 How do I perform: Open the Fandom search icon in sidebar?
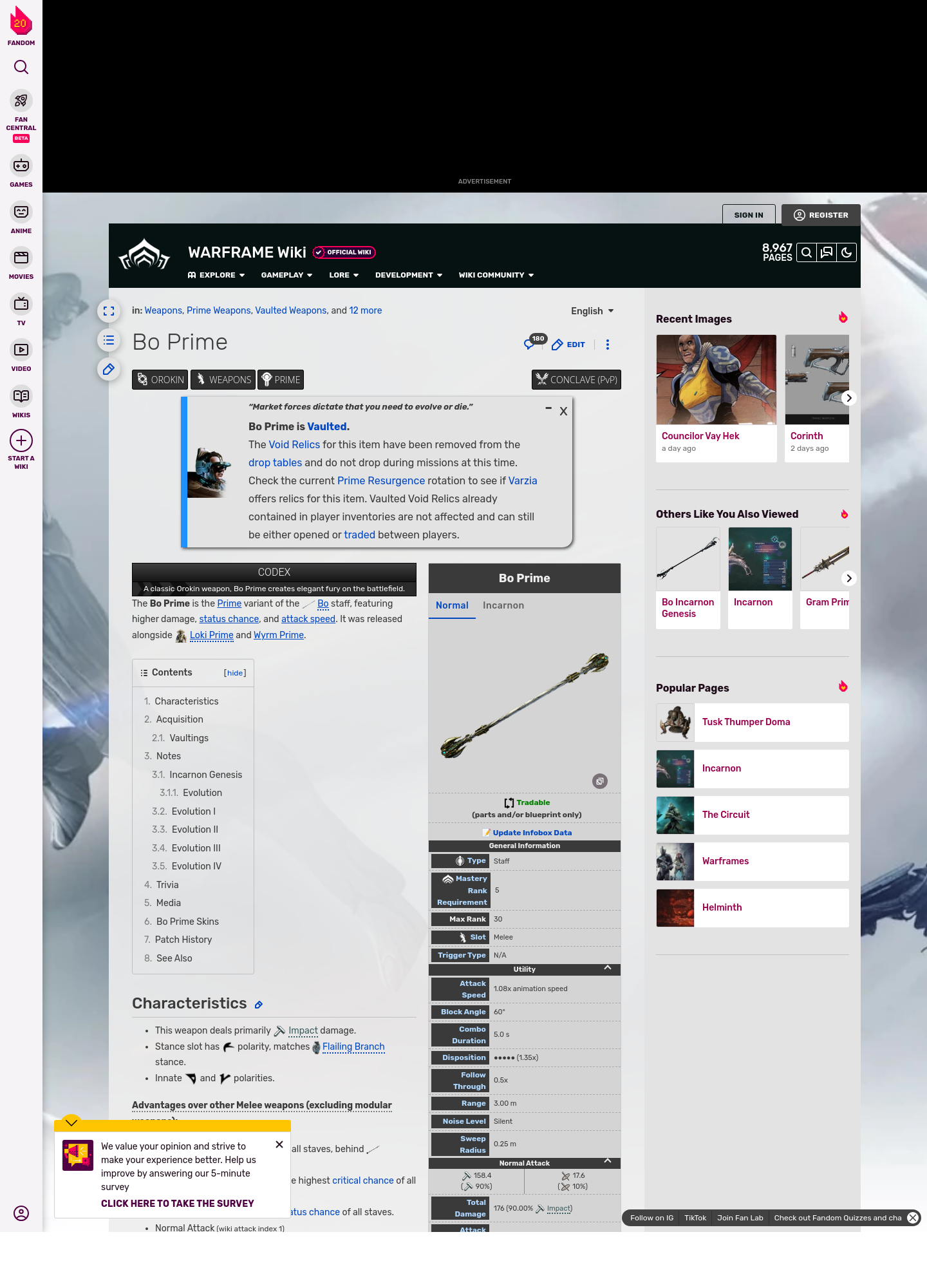point(21,67)
